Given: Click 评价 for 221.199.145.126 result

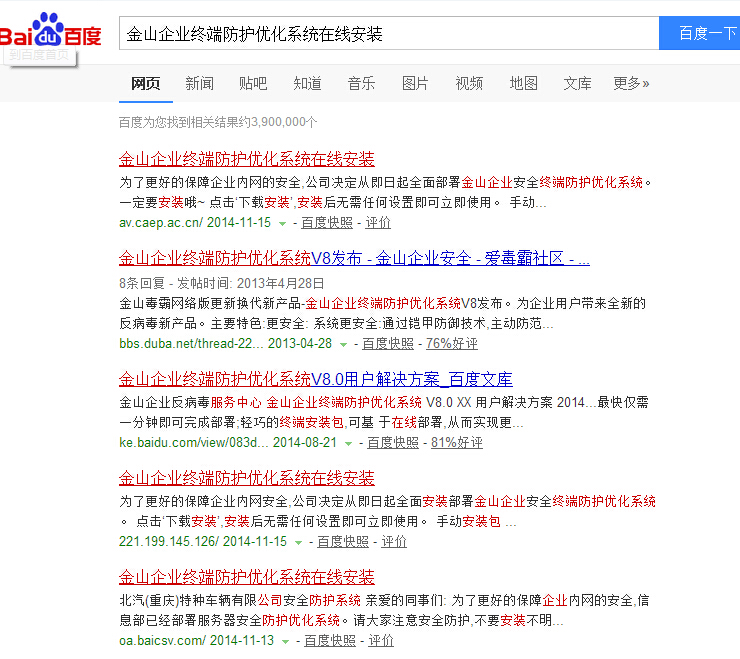Looking at the screenshot, I should (x=394, y=542).
